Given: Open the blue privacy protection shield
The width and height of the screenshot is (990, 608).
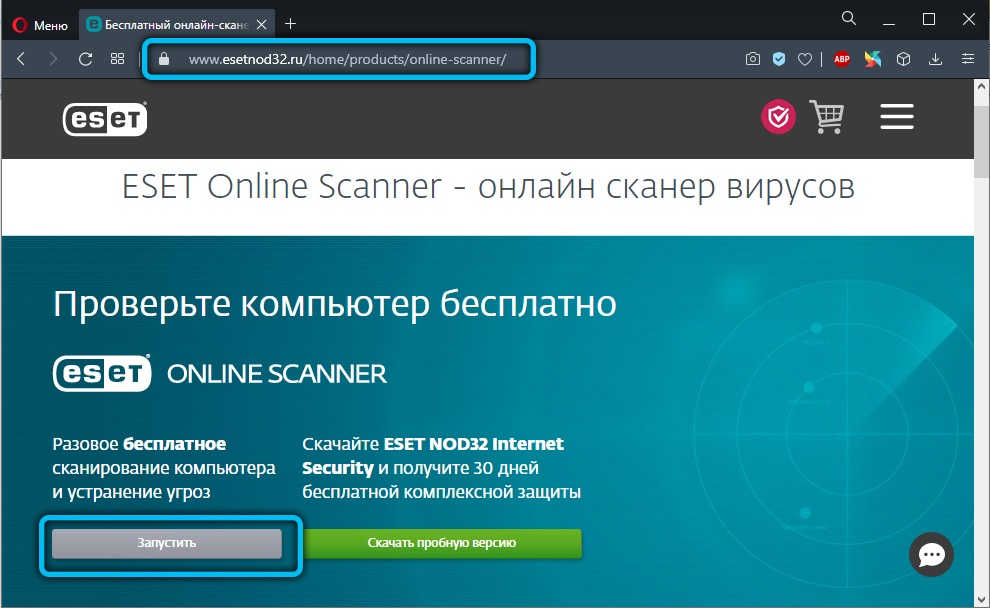Looking at the screenshot, I should [779, 60].
